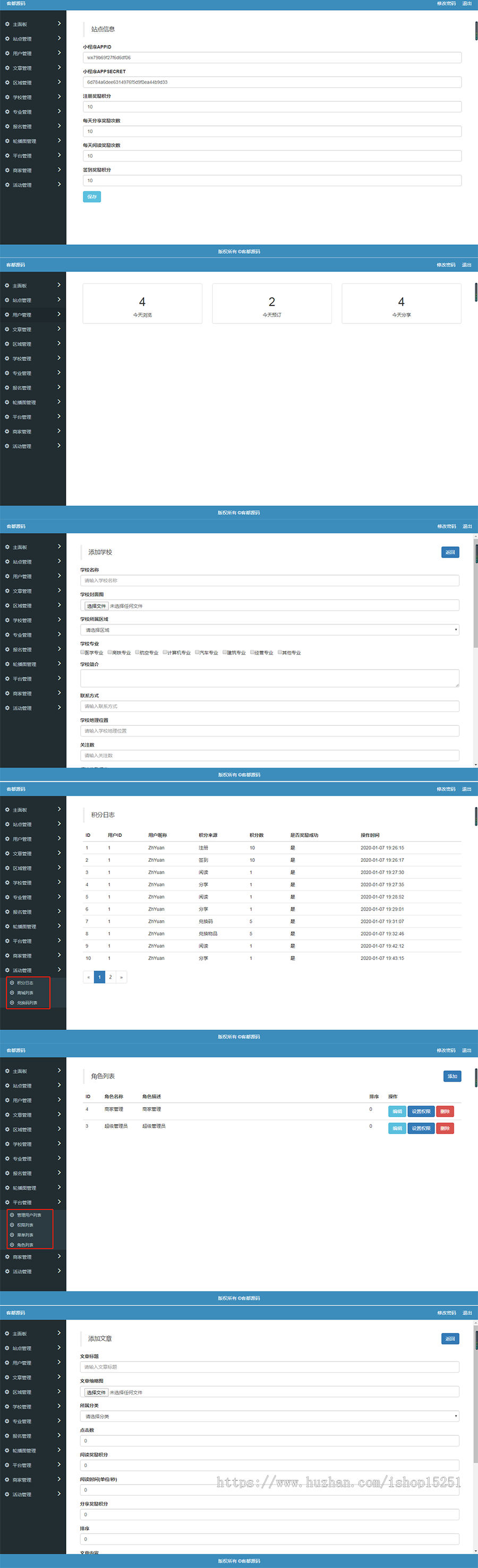Click the circle icon beside 兑换码列表 submenu

(12, 1003)
